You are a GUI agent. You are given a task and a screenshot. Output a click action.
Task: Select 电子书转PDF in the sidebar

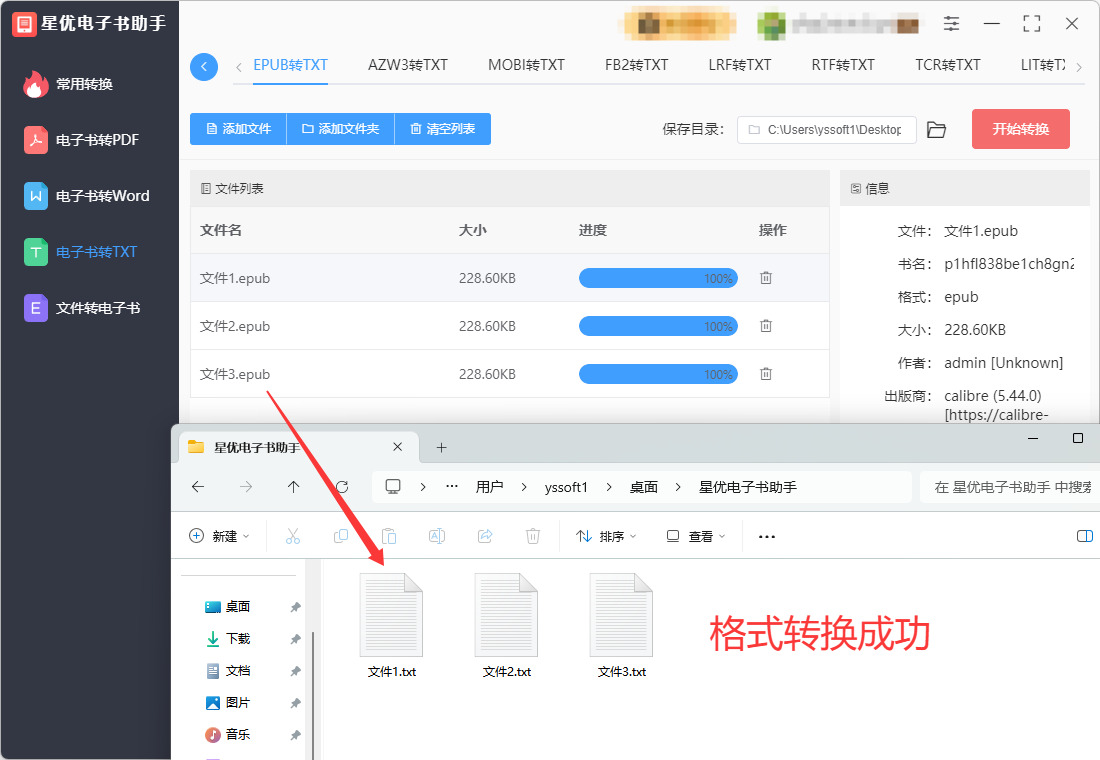pyautogui.click(x=81, y=140)
